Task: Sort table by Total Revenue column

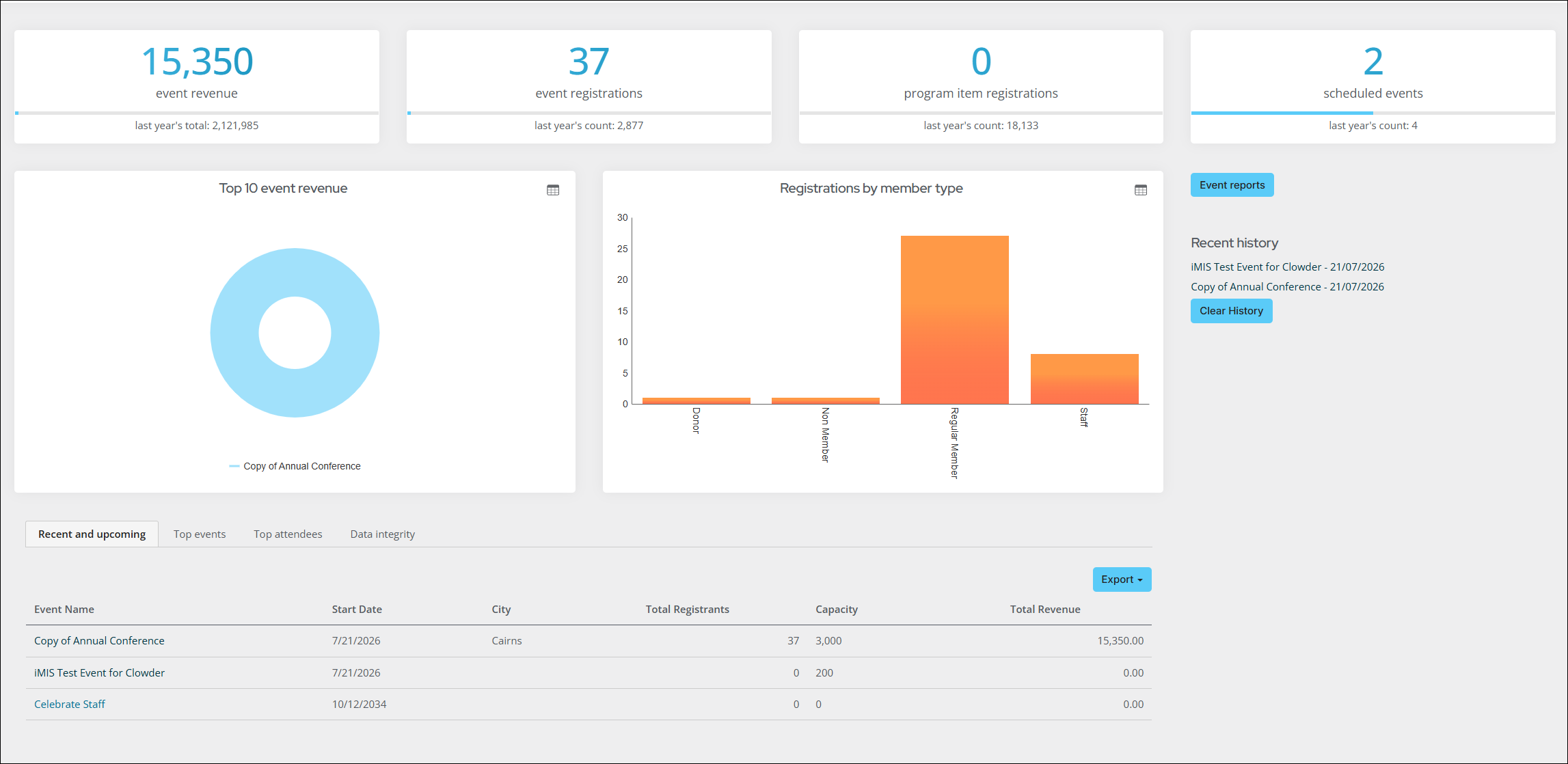Action: pyautogui.click(x=1045, y=610)
